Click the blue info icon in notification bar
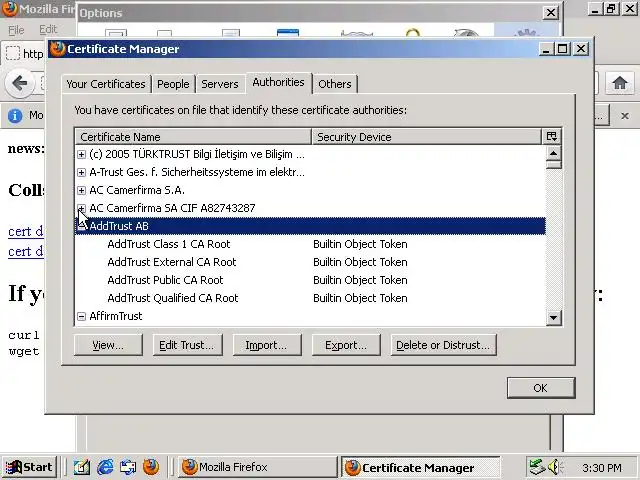This screenshot has height=480, width=640. tap(15, 116)
